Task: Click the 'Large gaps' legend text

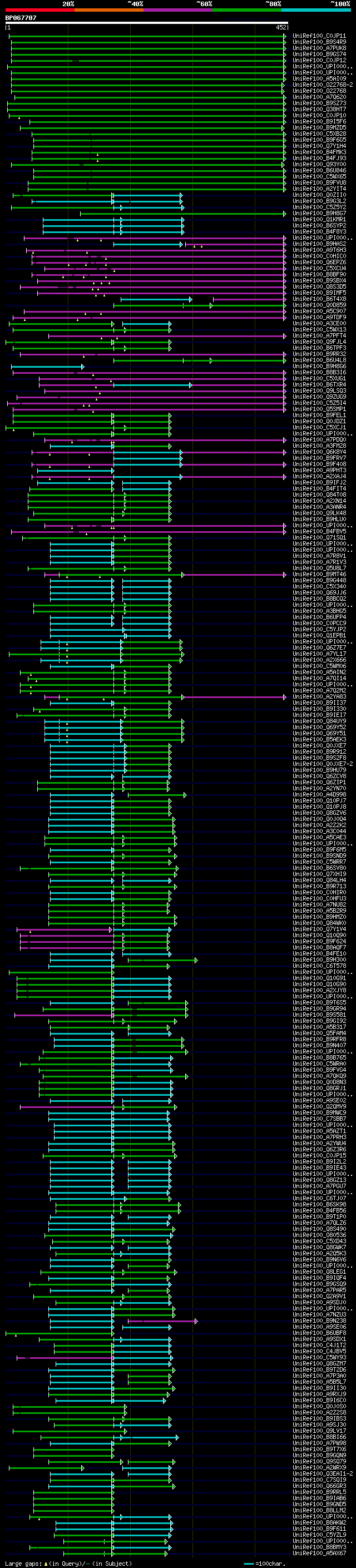Action: 23,1563
